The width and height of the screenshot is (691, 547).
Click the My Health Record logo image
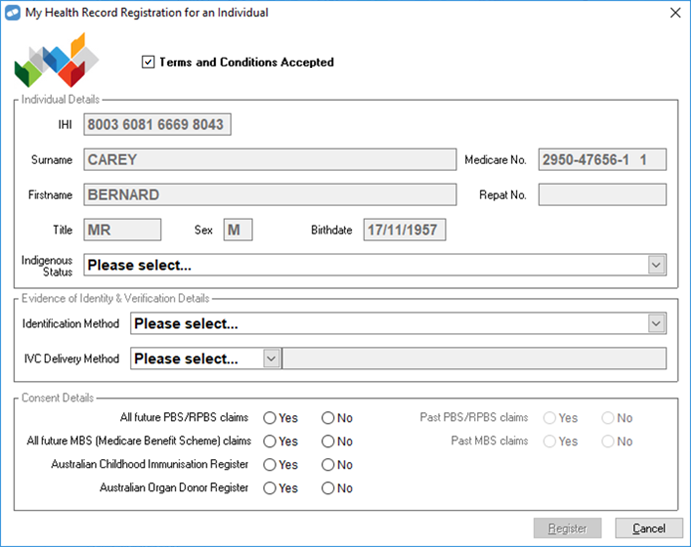(x=56, y=60)
